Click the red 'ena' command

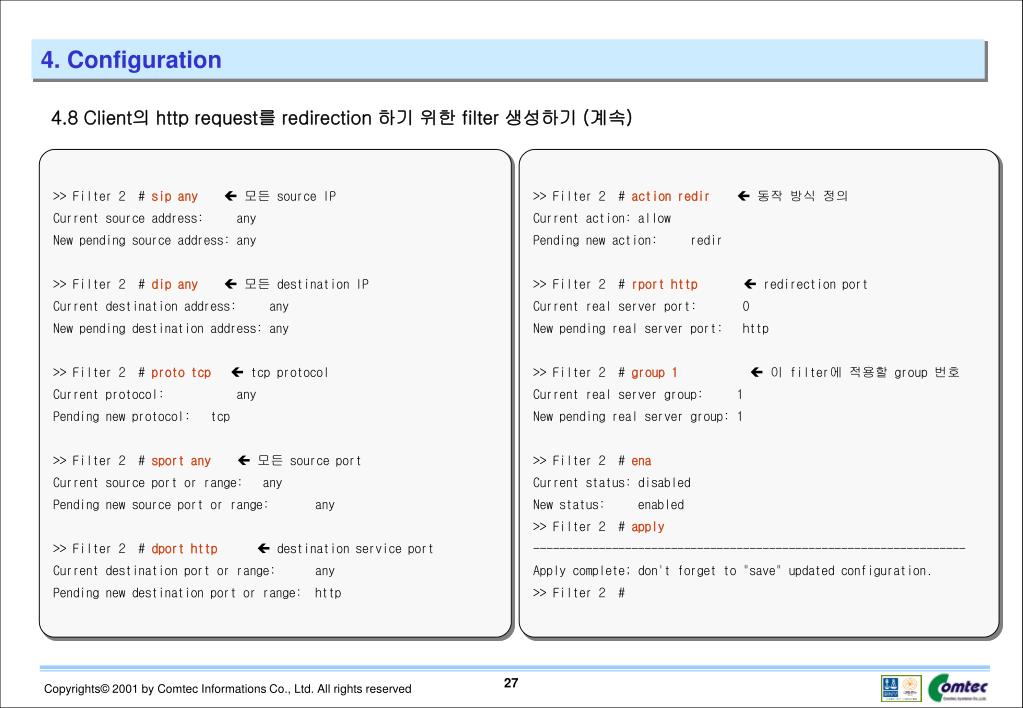(x=641, y=461)
